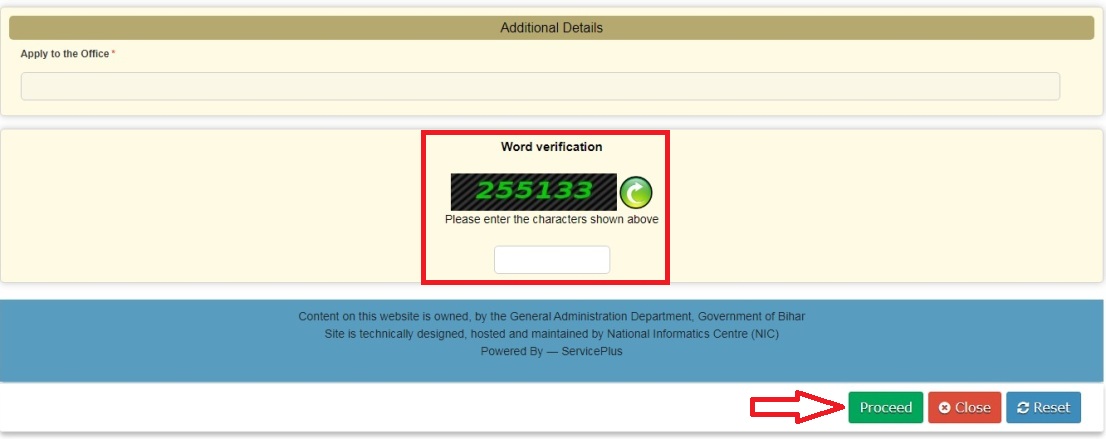Click 'Please enter the characters shown above' text
The width and height of the screenshot is (1106, 439).
coord(552,220)
